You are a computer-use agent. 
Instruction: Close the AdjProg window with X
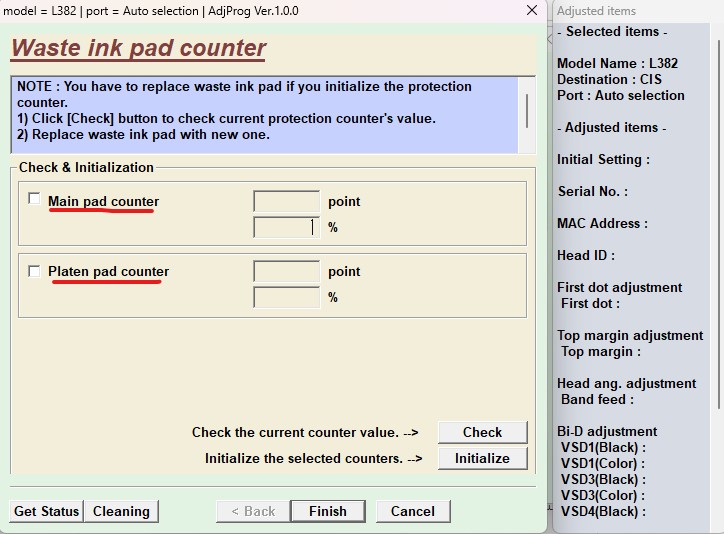[531, 11]
